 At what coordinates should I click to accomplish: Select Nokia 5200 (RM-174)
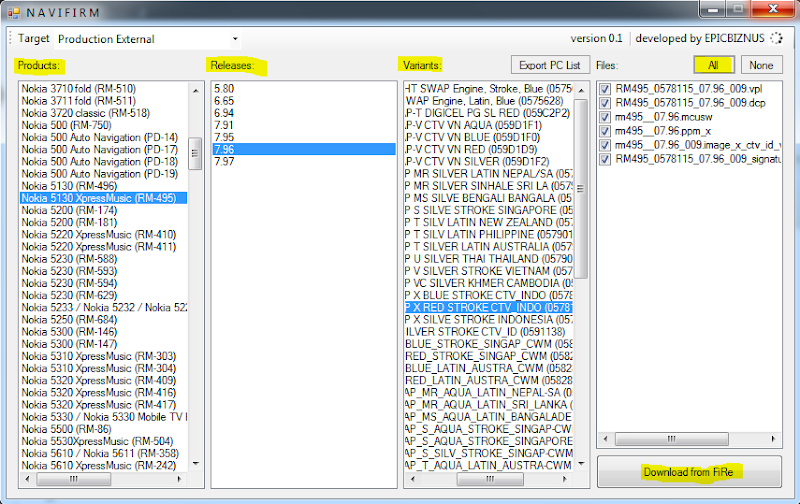(104, 210)
